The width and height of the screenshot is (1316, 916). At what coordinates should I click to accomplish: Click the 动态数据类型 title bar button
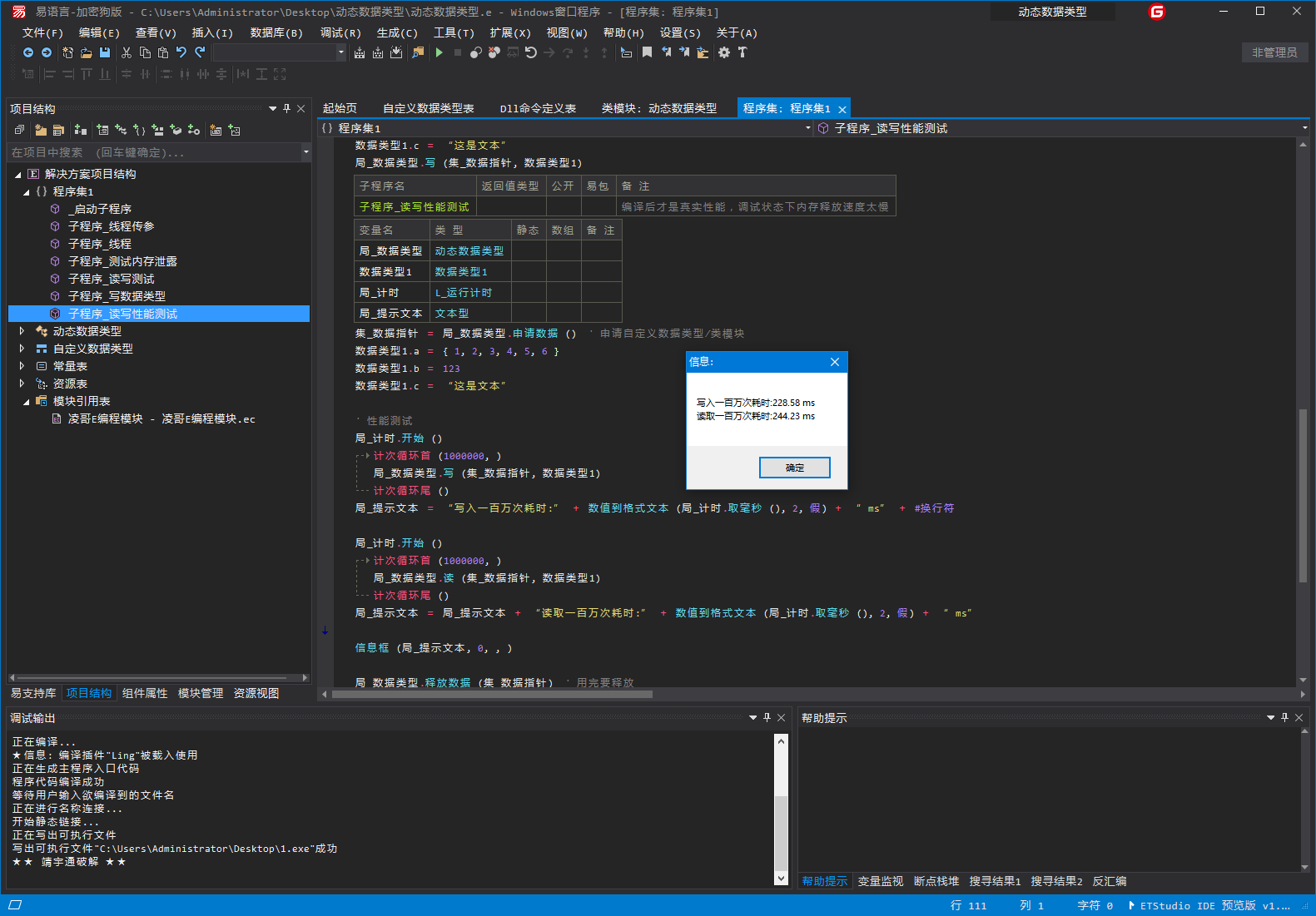click(x=1052, y=12)
